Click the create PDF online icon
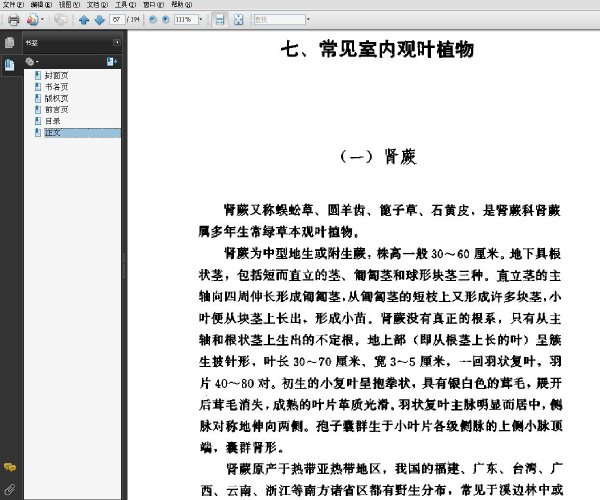Viewport: 600px width, 500px height. pos(33,20)
